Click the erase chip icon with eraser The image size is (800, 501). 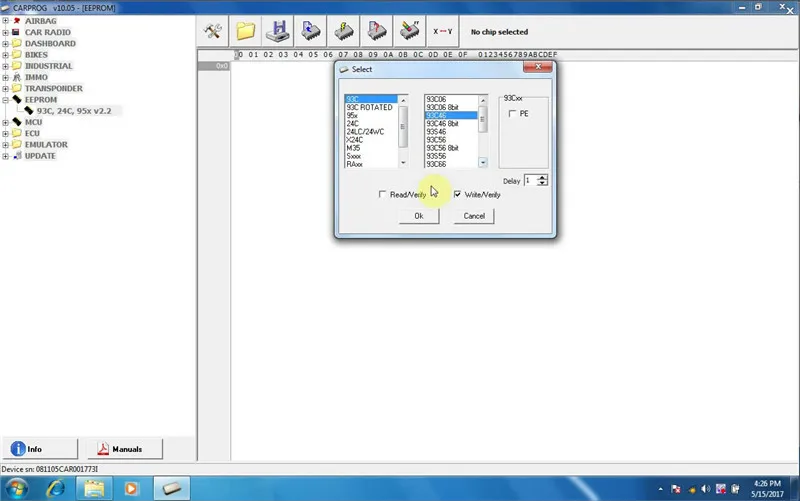[409, 31]
